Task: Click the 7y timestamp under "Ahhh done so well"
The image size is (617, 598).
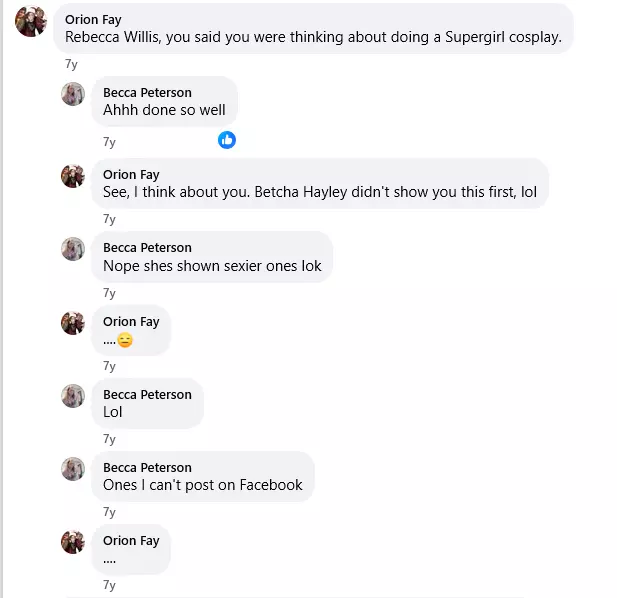Action: coord(109,142)
